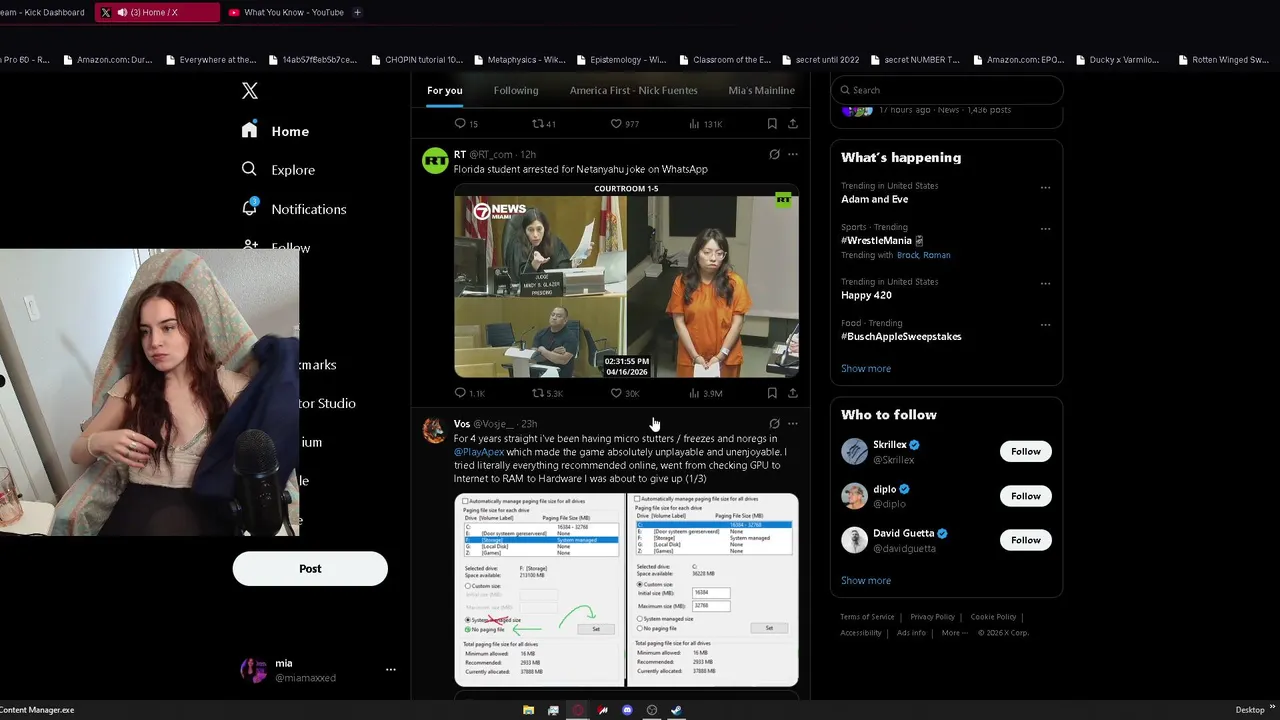
Task: Click Vos profile avatar
Action: pyautogui.click(x=435, y=430)
